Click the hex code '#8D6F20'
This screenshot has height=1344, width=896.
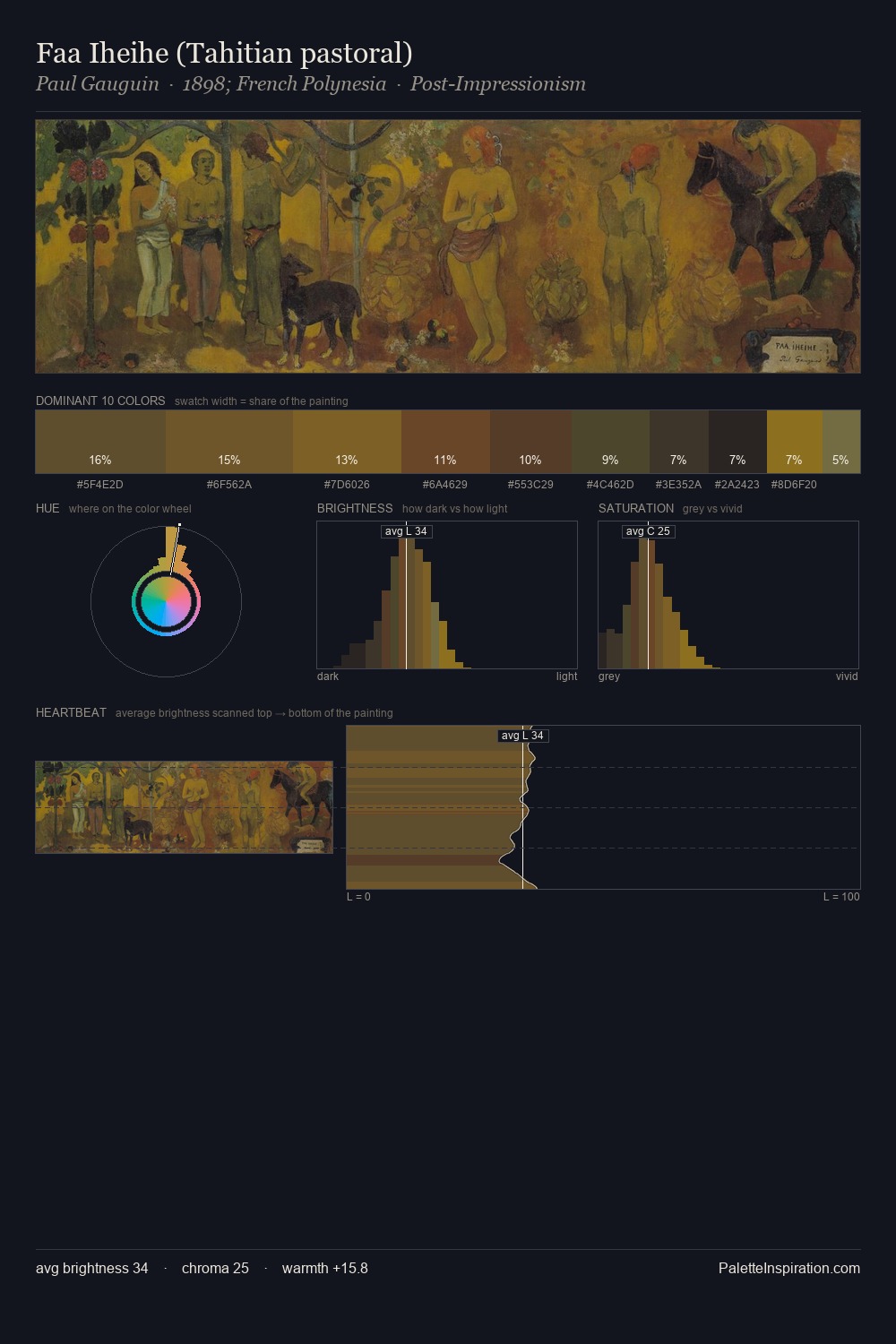click(x=794, y=485)
